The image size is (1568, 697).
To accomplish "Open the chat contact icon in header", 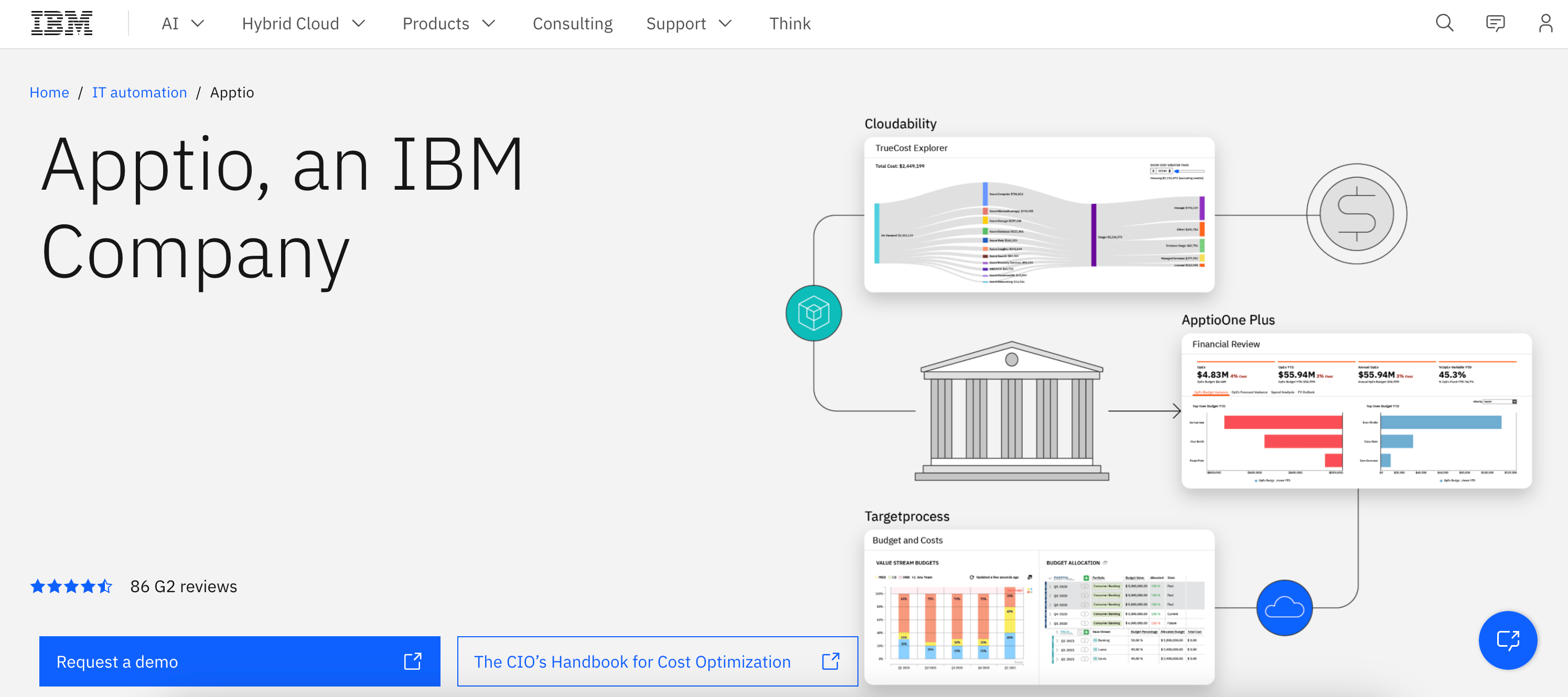I will click(1495, 23).
